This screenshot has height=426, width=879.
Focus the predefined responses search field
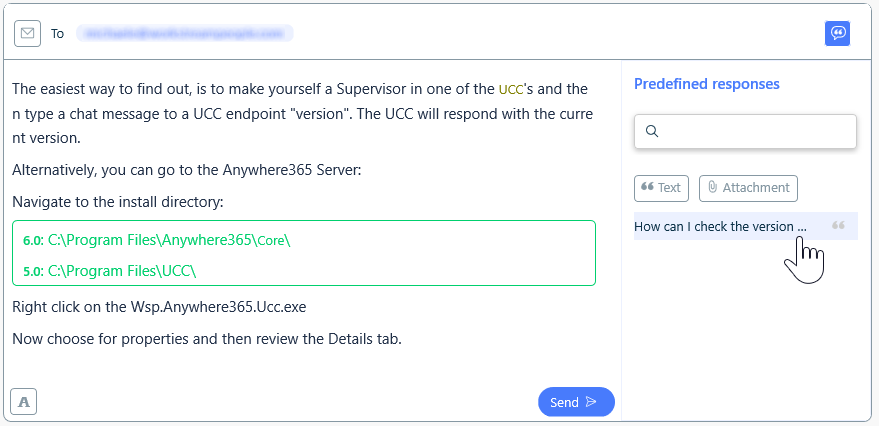coord(745,132)
